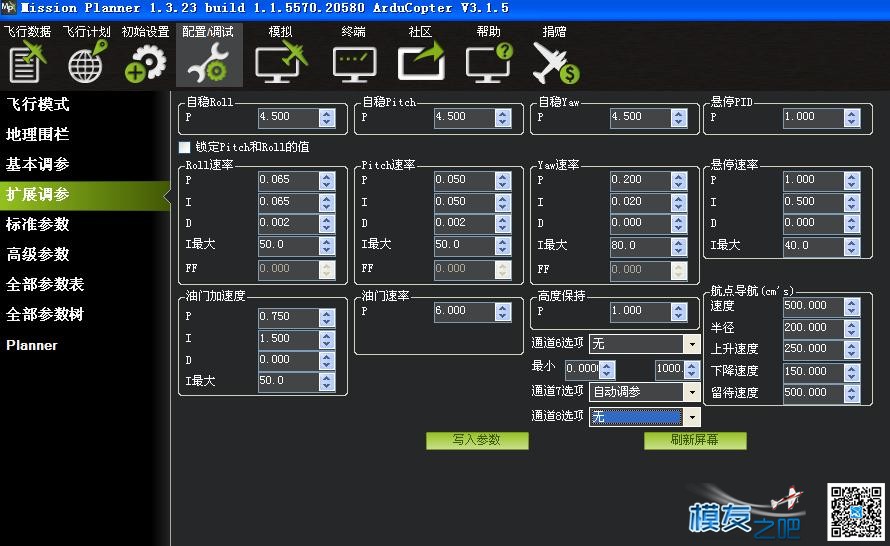Open the 飞行计划 globe icon
This screenshot has height=546, width=890.
tap(87, 62)
